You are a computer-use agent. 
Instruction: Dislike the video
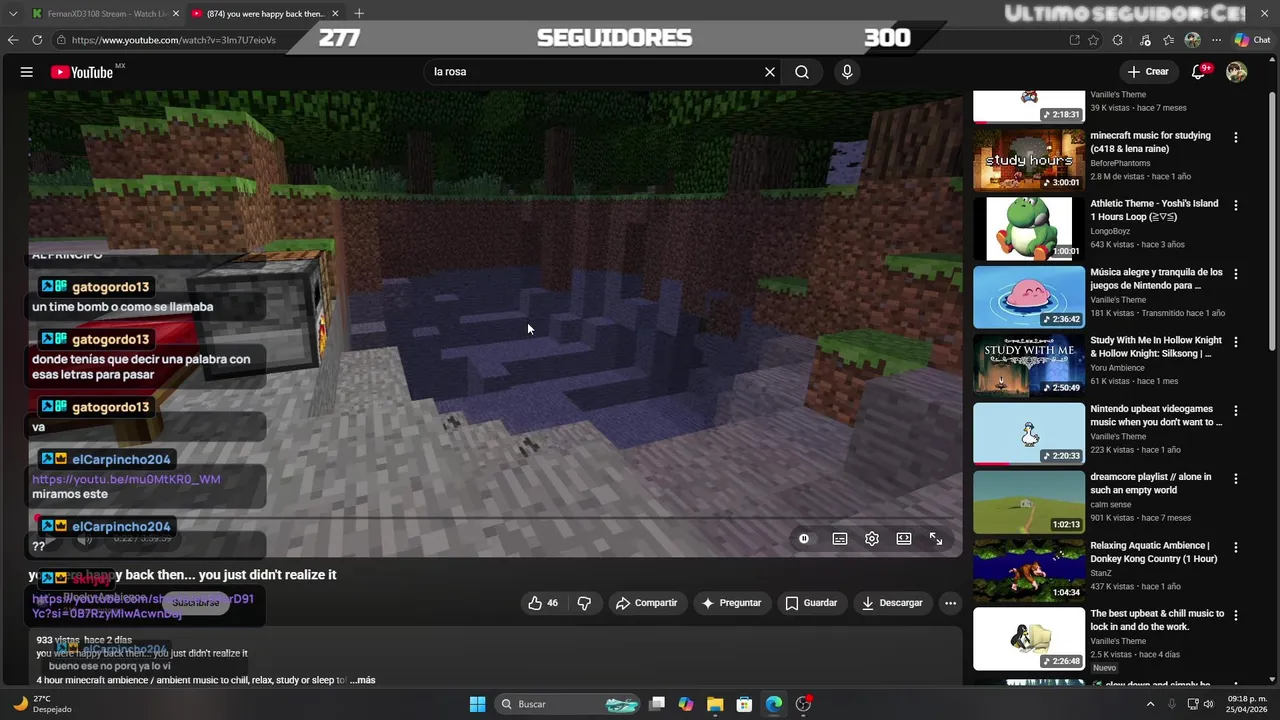584,603
